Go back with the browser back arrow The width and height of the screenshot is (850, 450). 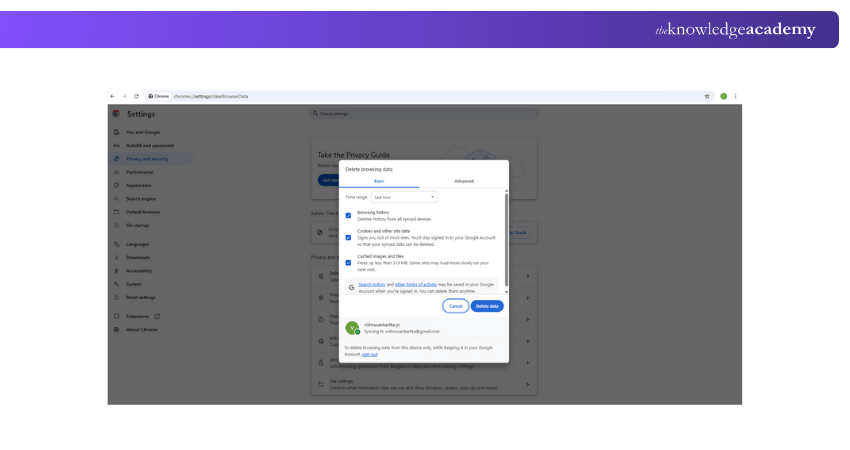[112, 97]
